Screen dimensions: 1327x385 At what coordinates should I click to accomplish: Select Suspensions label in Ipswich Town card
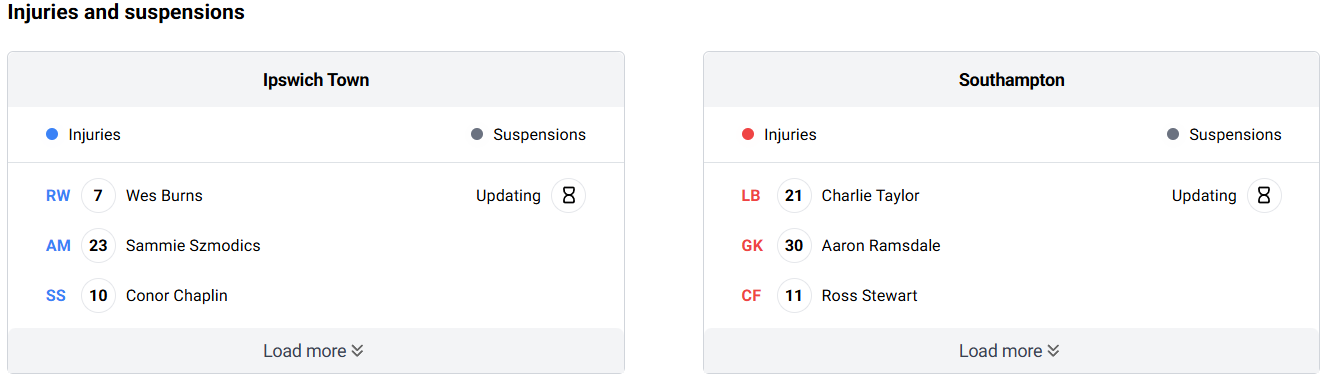coord(540,134)
